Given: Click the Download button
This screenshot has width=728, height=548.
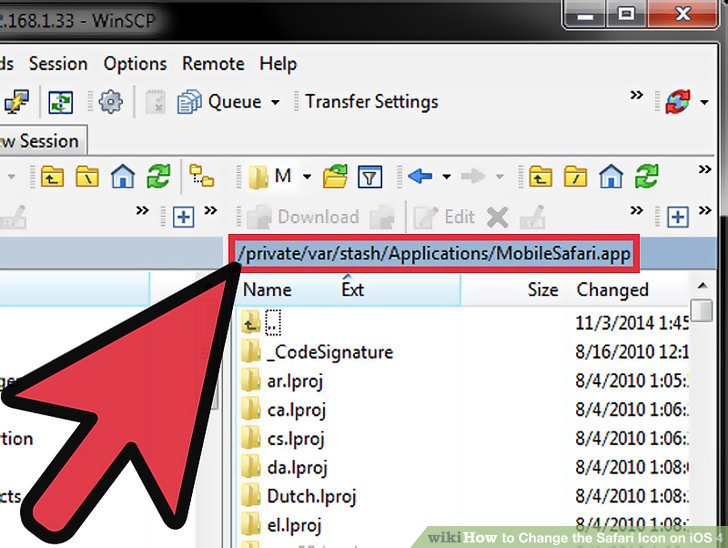Looking at the screenshot, I should coord(304,217).
